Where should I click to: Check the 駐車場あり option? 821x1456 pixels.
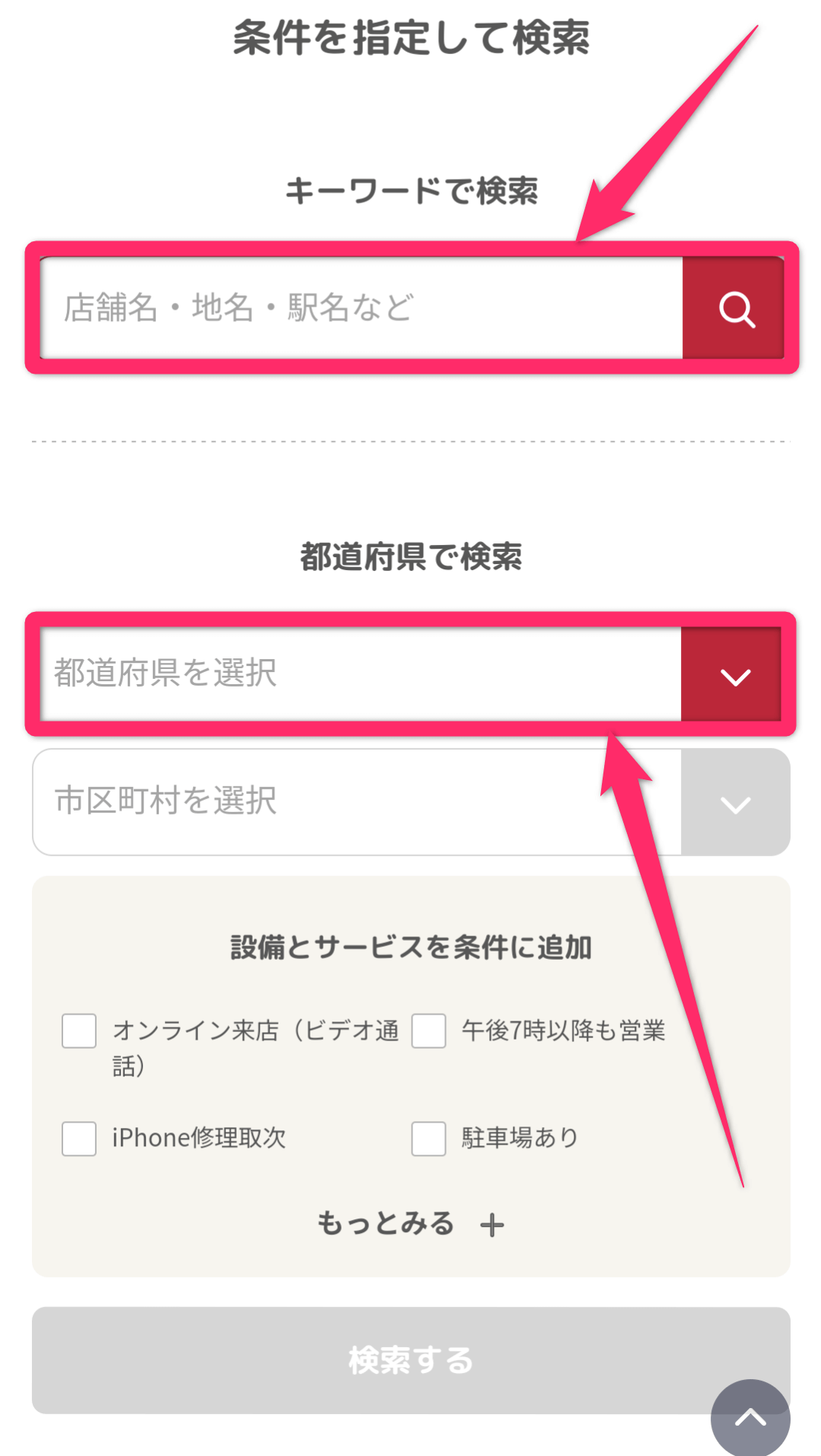coord(428,1139)
